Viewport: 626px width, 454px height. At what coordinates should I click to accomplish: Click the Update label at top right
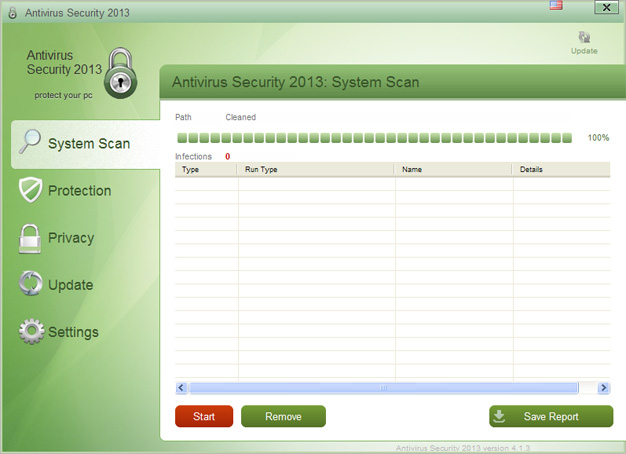584,51
